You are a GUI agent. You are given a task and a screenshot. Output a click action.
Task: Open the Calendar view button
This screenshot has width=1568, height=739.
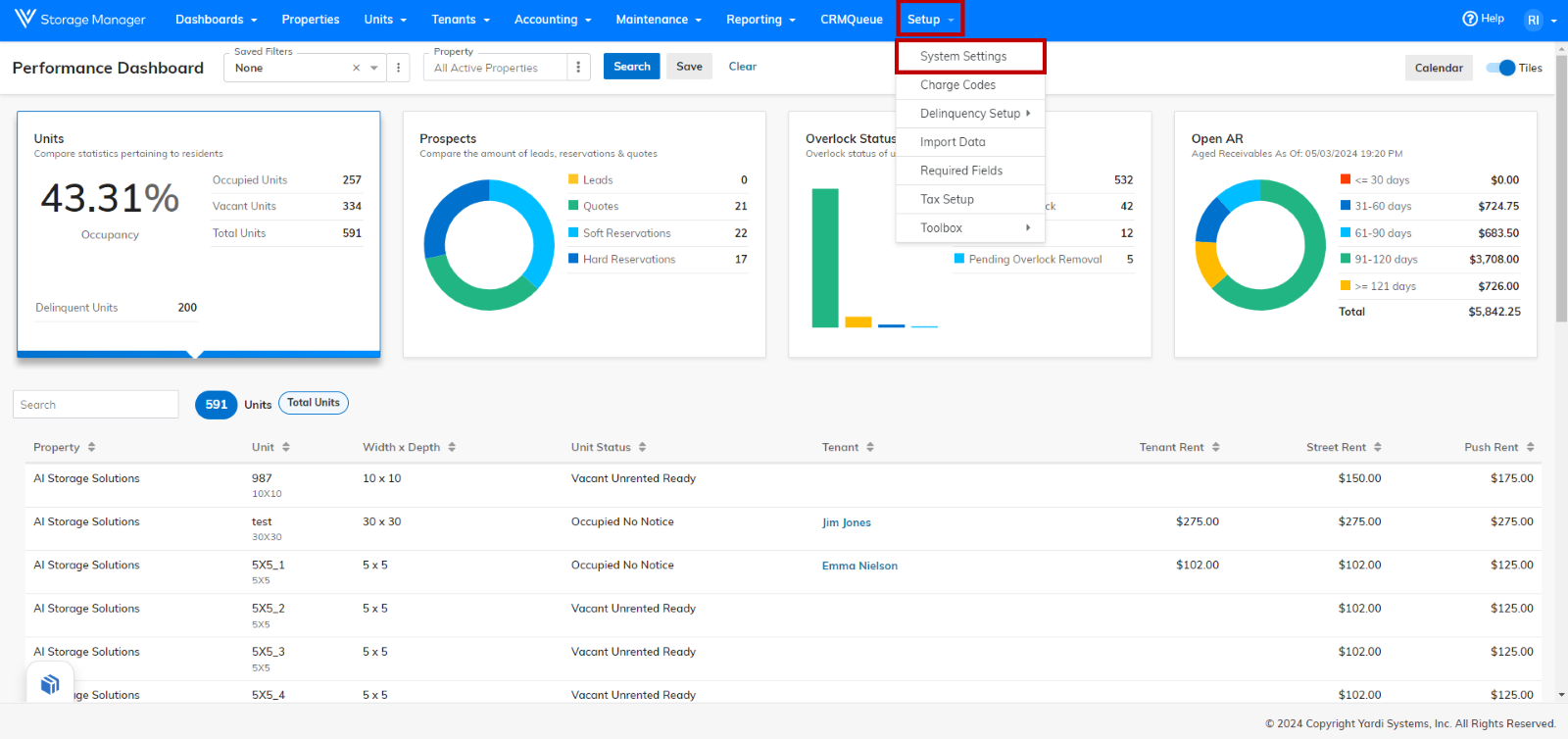1439,68
